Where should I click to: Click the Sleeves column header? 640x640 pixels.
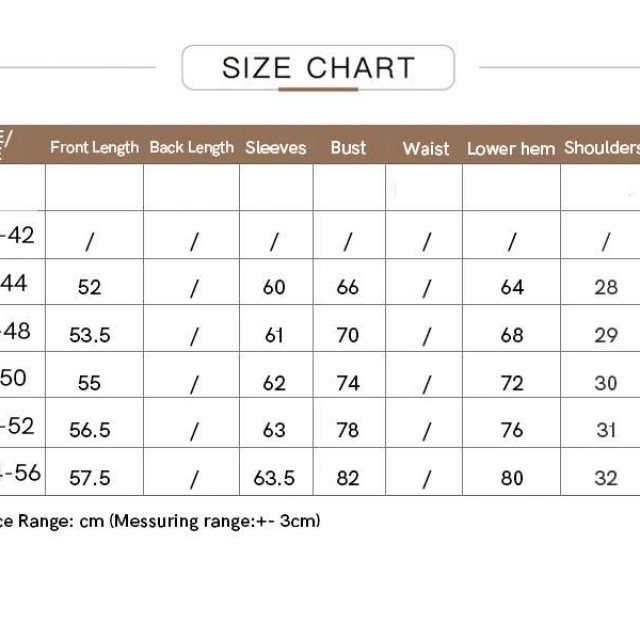click(275, 148)
